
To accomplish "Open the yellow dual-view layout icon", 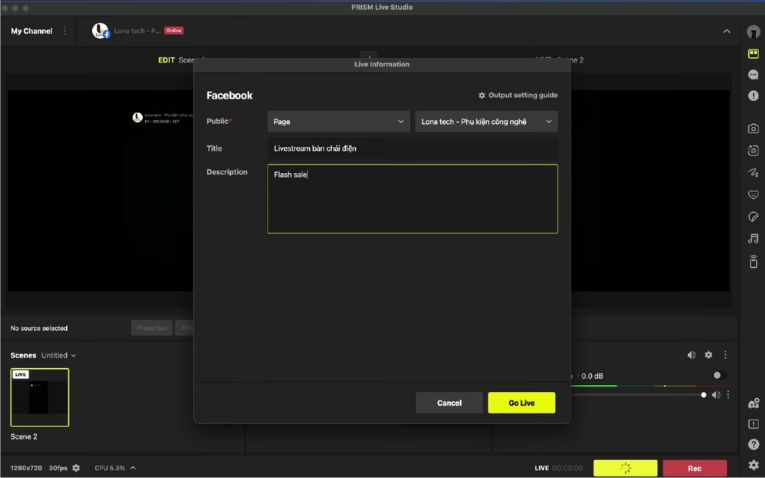I will click(x=753, y=53).
